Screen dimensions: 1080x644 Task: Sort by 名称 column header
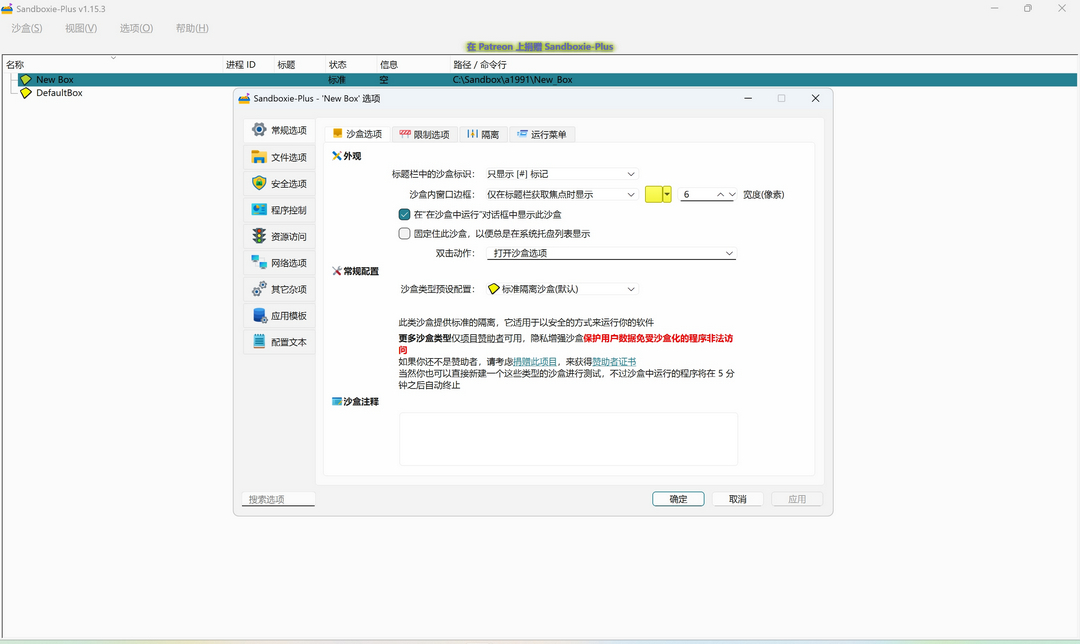click(113, 65)
